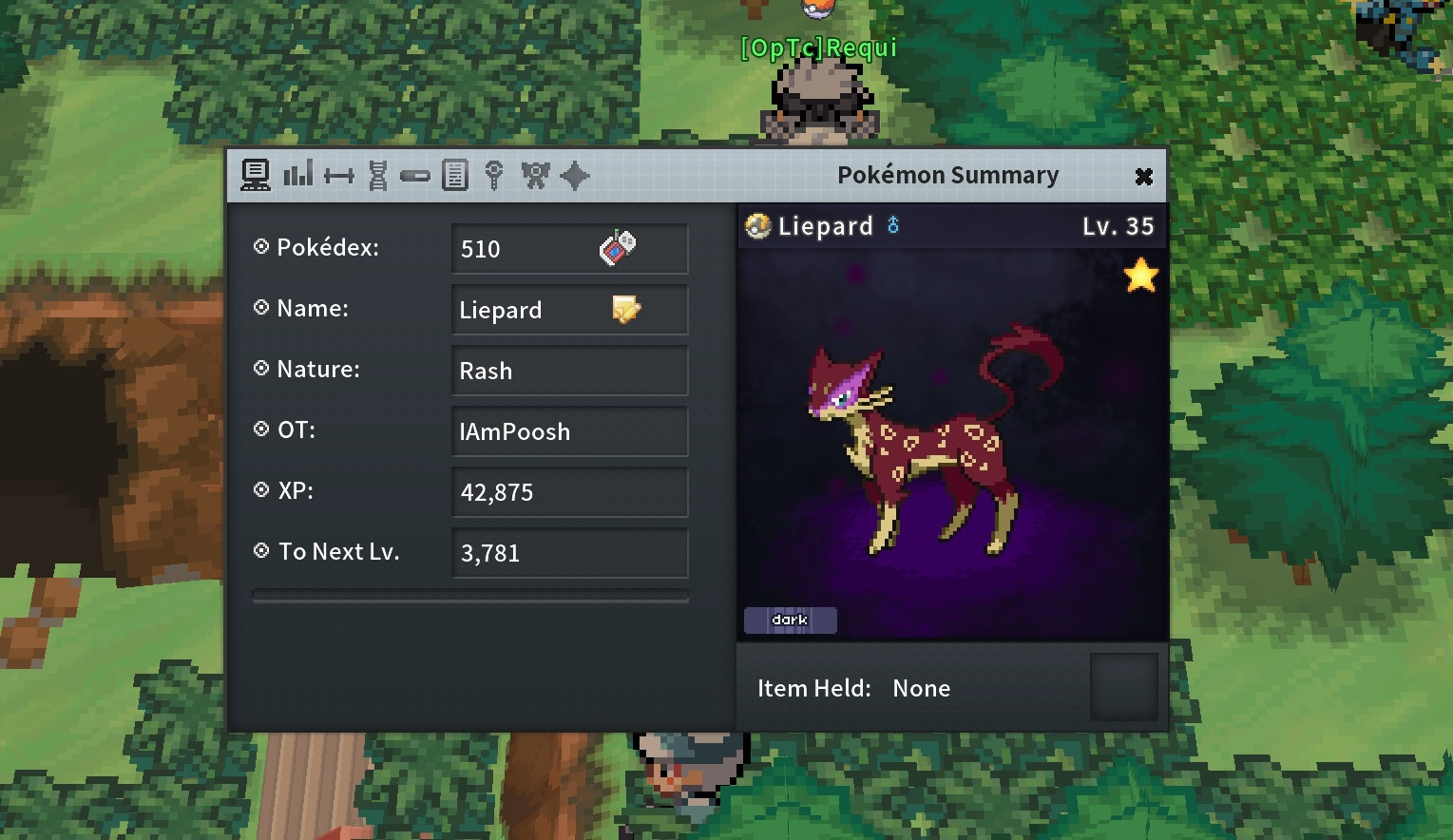The width and height of the screenshot is (1453, 840).
Task: Open the document notes page icon
Action: tap(455, 175)
